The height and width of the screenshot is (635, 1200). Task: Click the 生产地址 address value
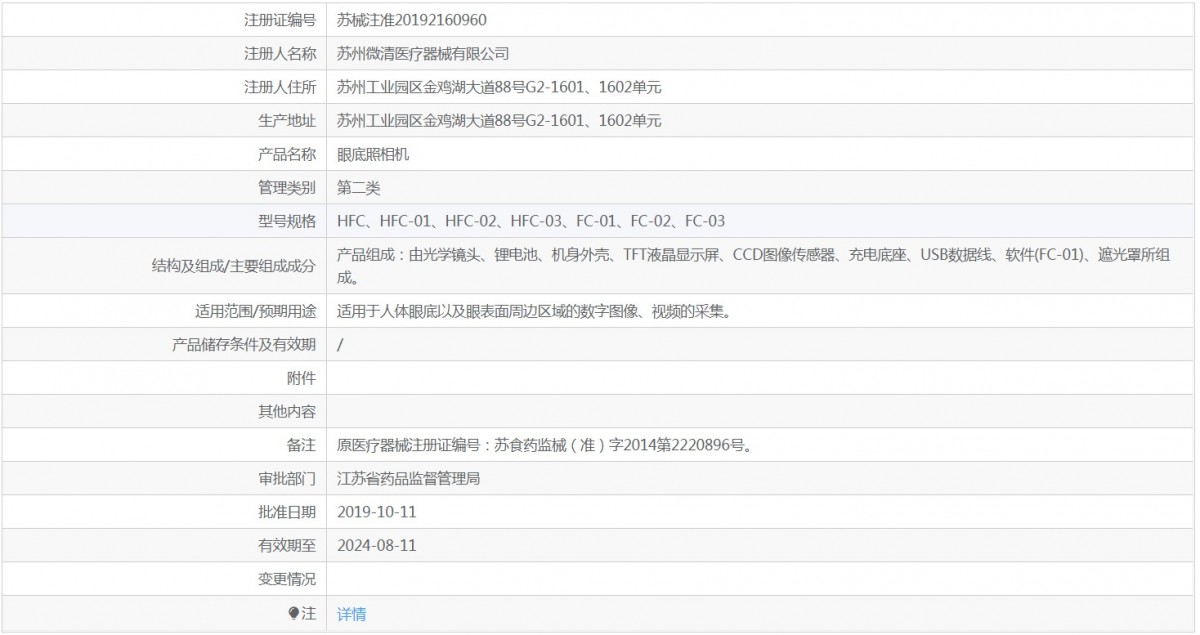click(x=499, y=121)
